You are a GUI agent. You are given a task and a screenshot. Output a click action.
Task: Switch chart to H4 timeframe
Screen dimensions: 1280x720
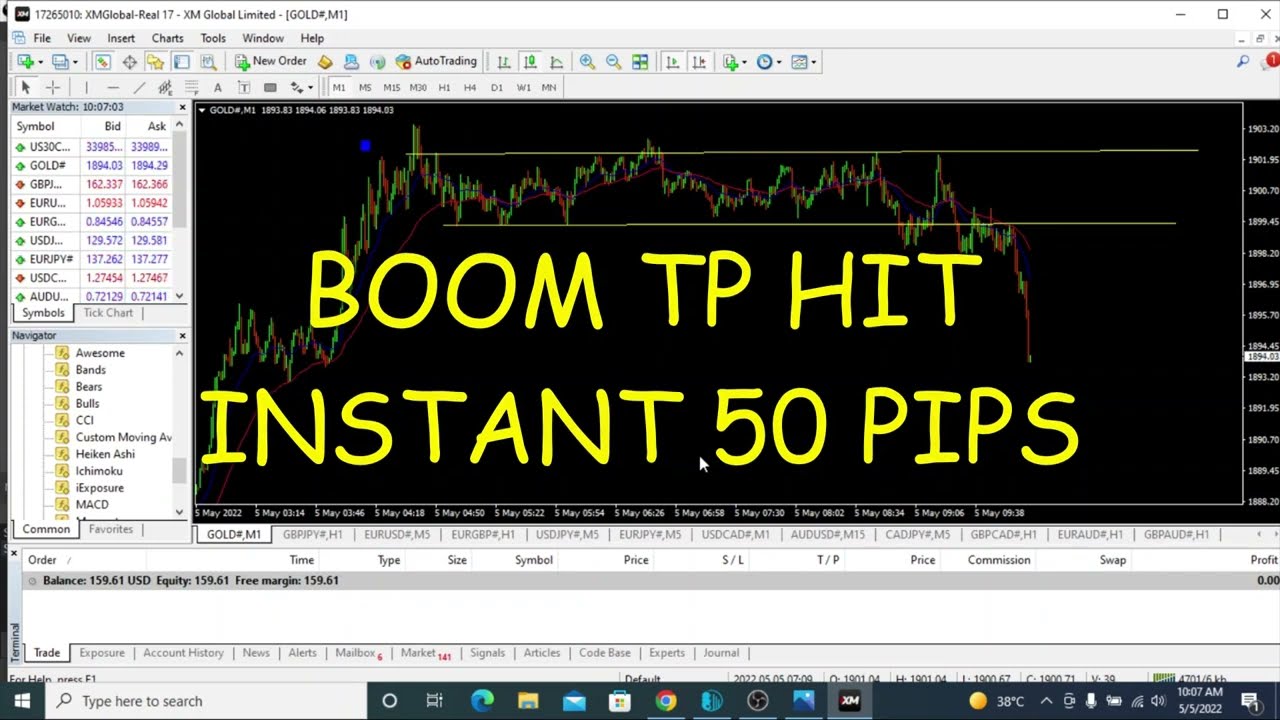click(x=470, y=88)
